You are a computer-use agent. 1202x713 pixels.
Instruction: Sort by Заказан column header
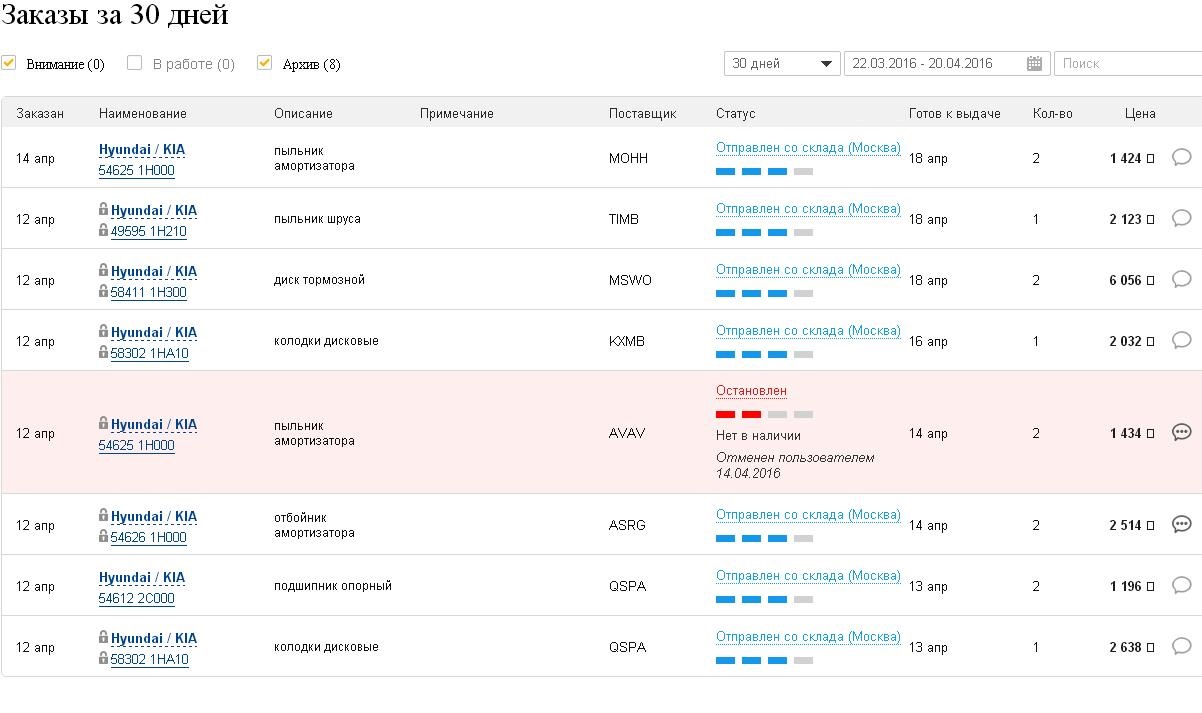point(40,113)
